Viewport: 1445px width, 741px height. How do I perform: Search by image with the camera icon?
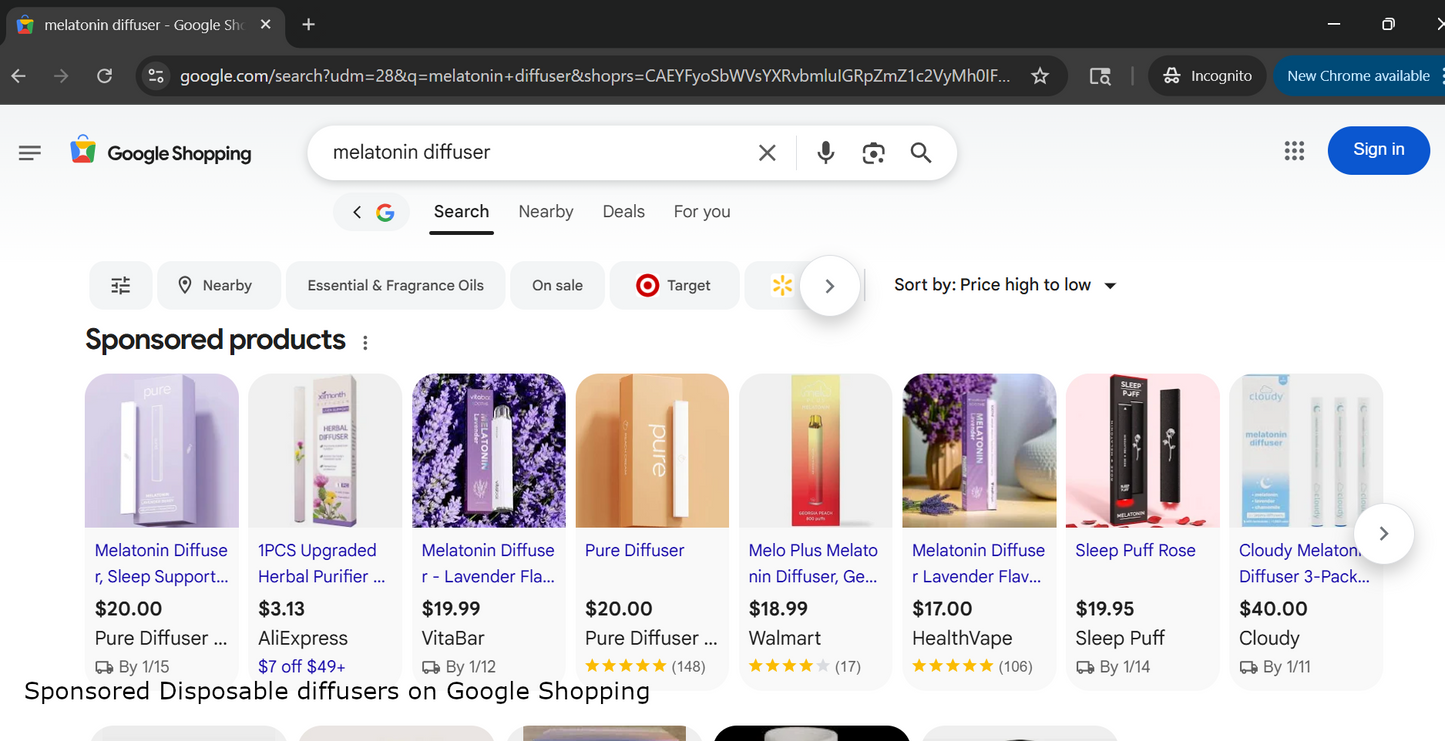coord(873,153)
